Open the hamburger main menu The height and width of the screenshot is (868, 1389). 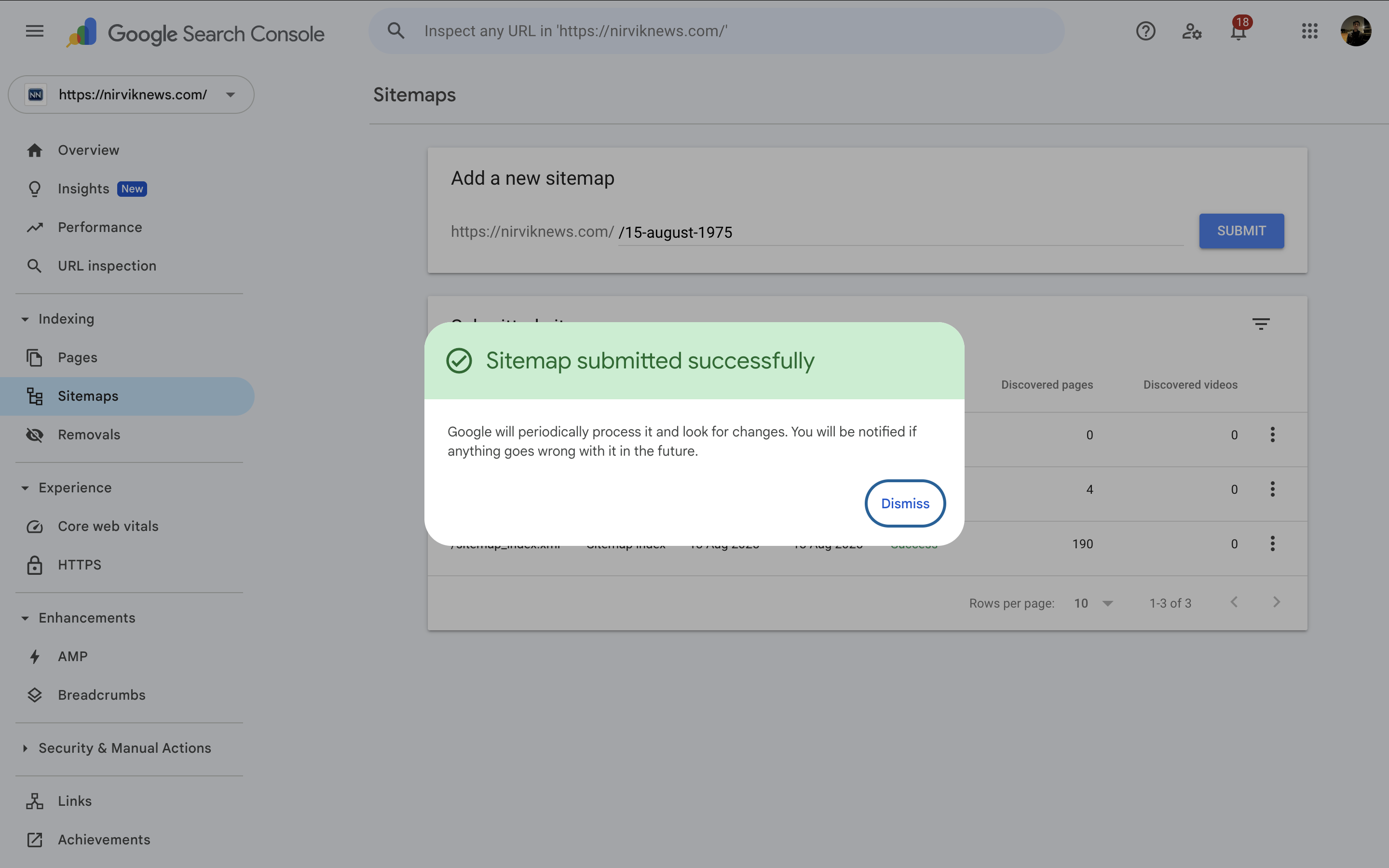34,31
